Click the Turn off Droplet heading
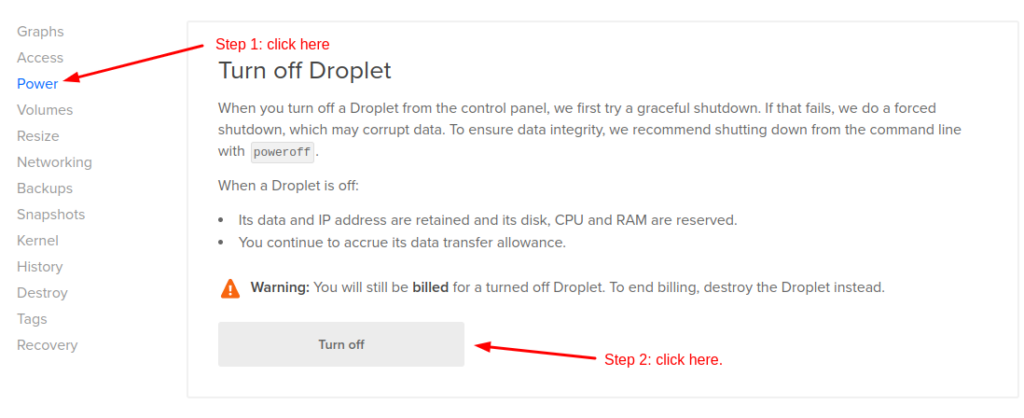Viewport: 1024px width, 418px height. [305, 71]
